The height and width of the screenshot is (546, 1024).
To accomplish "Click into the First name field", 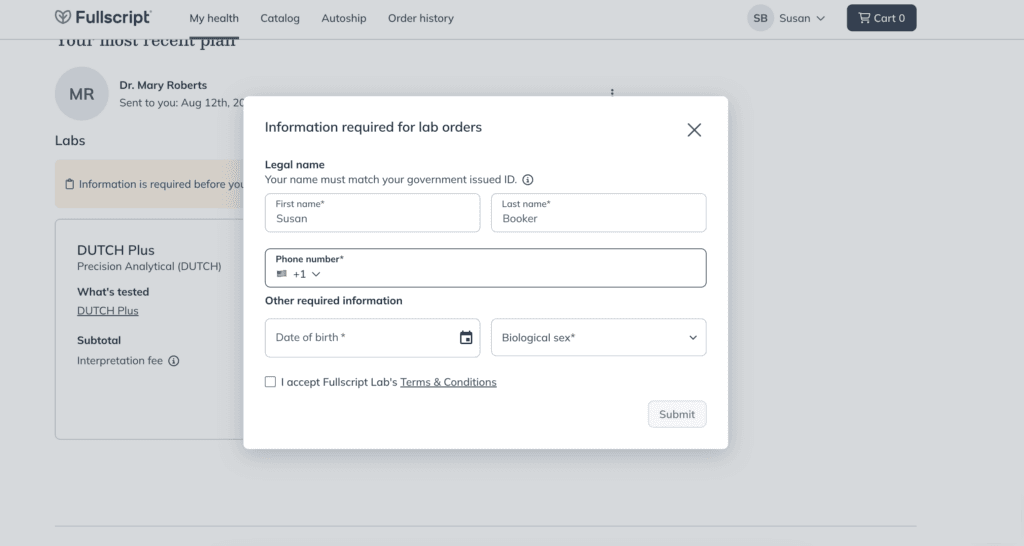I will click(372, 212).
